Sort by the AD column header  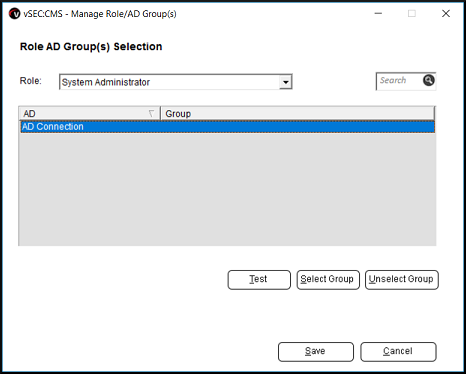pyautogui.click(x=89, y=114)
